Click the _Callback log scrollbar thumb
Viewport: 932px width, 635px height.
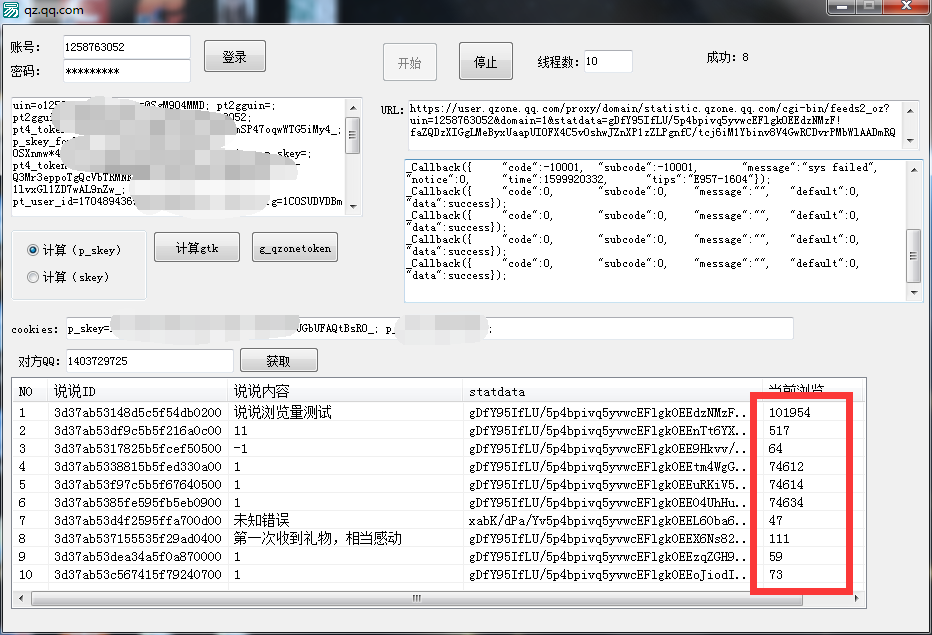tap(914, 256)
